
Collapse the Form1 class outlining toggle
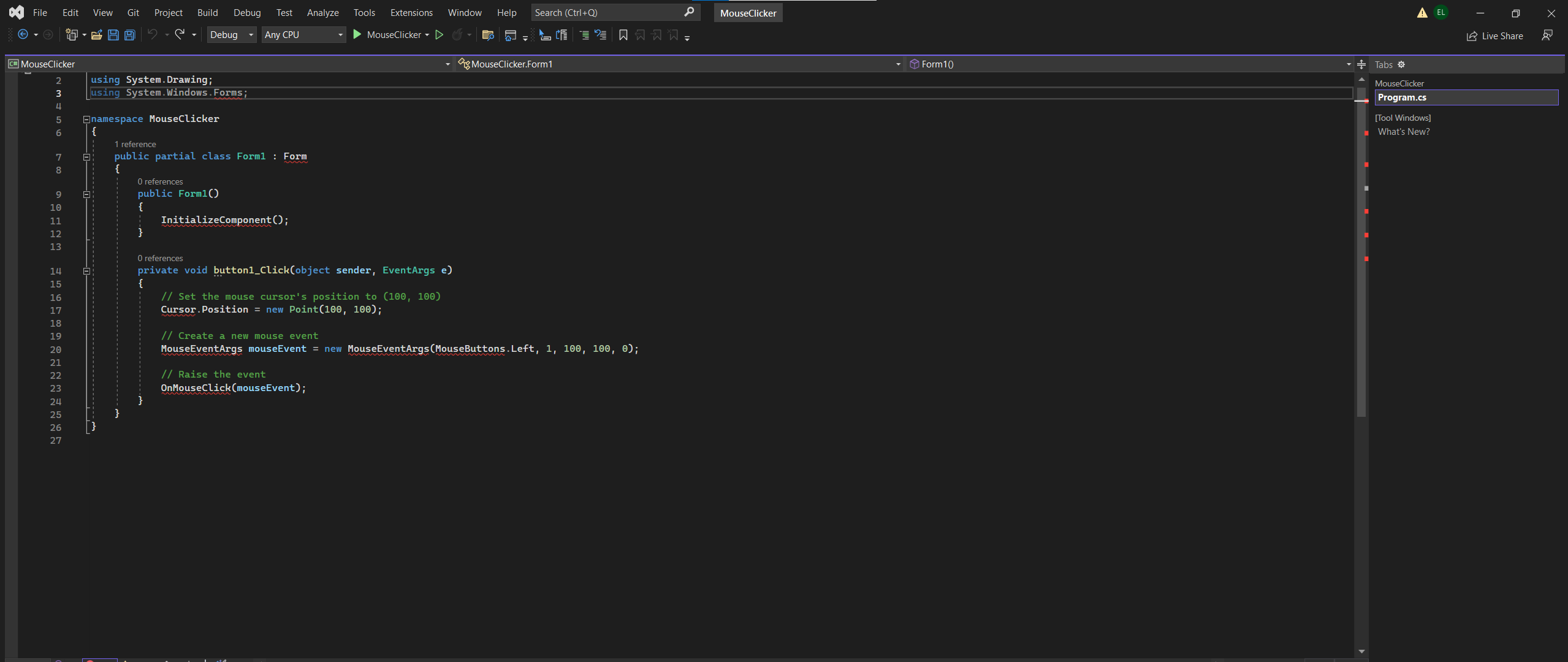pyautogui.click(x=86, y=157)
